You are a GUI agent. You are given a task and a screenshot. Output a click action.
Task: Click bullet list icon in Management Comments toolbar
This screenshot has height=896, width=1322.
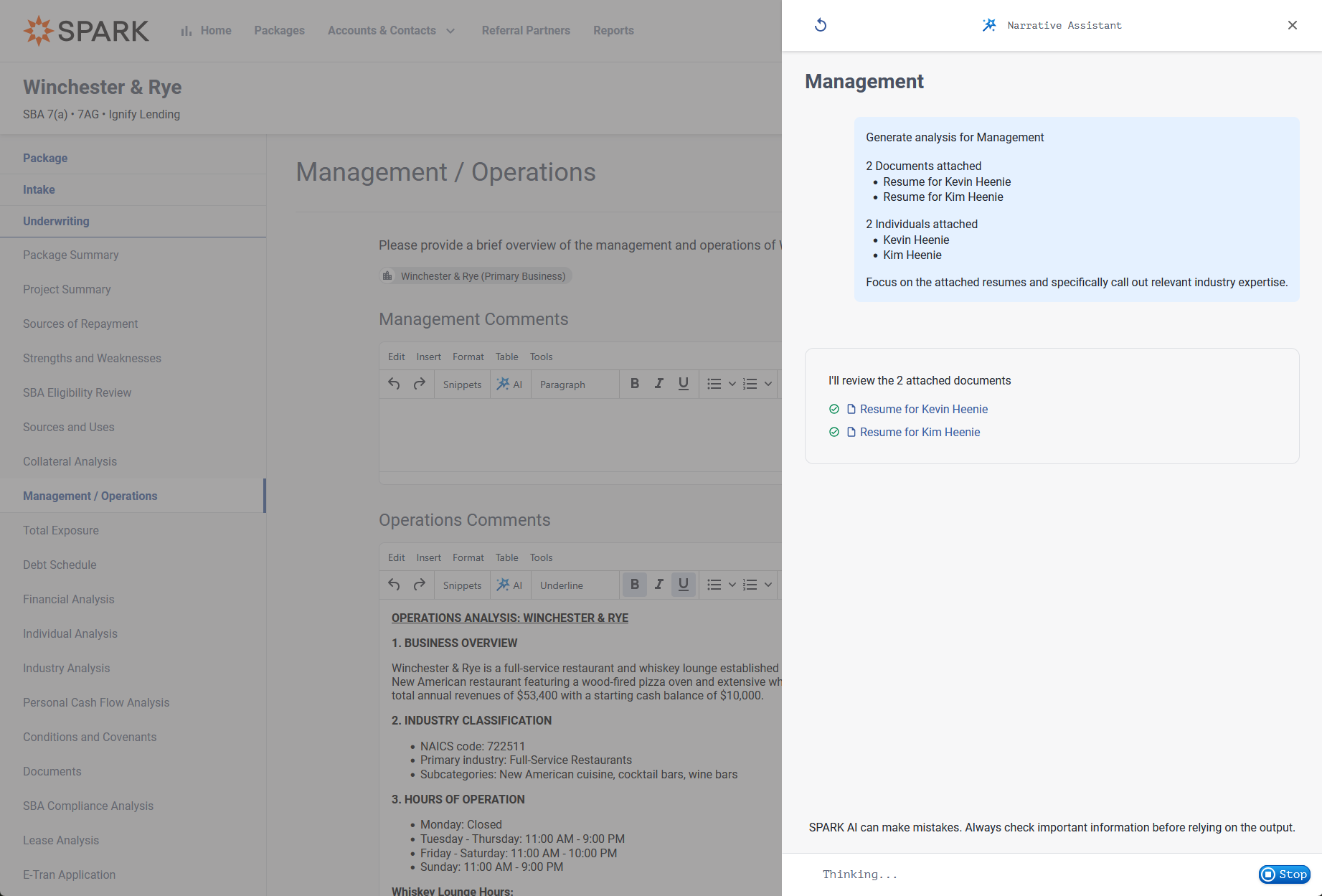click(714, 384)
